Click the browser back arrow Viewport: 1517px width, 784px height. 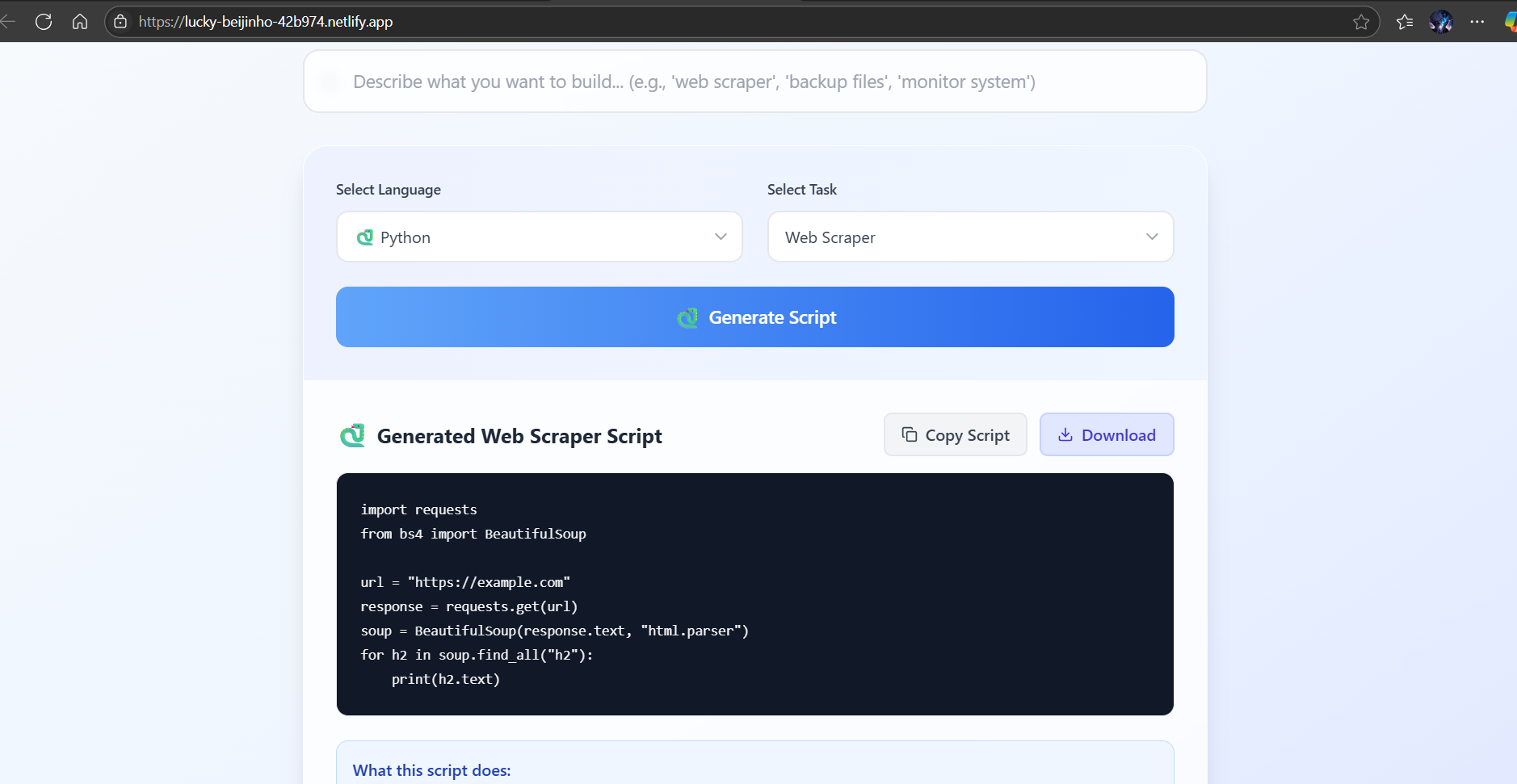tap(8, 22)
